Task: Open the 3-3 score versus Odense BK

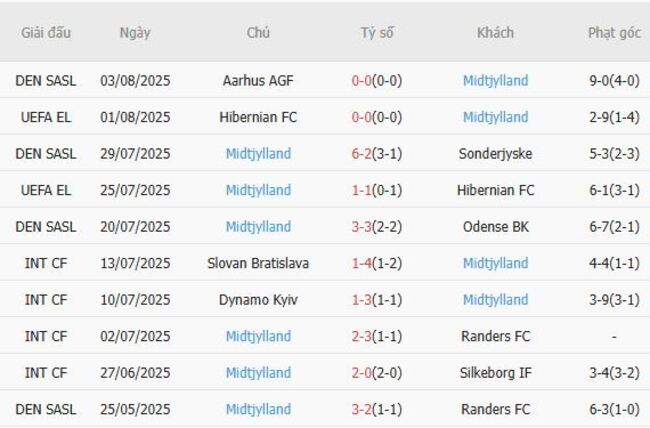Action: pos(362,227)
